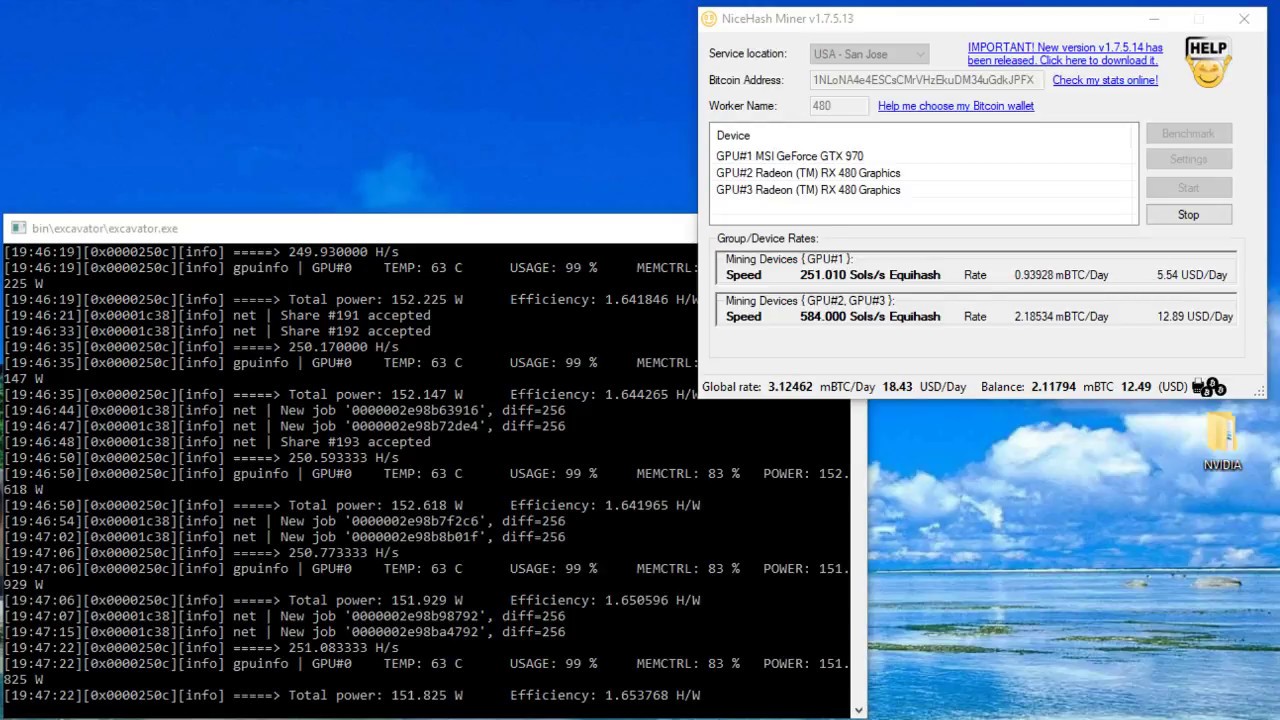
Task: Click the console scrollbar down arrow
Action: point(858,710)
